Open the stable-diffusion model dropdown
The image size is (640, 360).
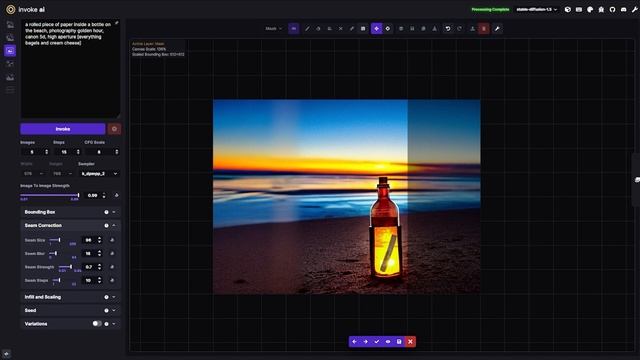tap(537, 9)
